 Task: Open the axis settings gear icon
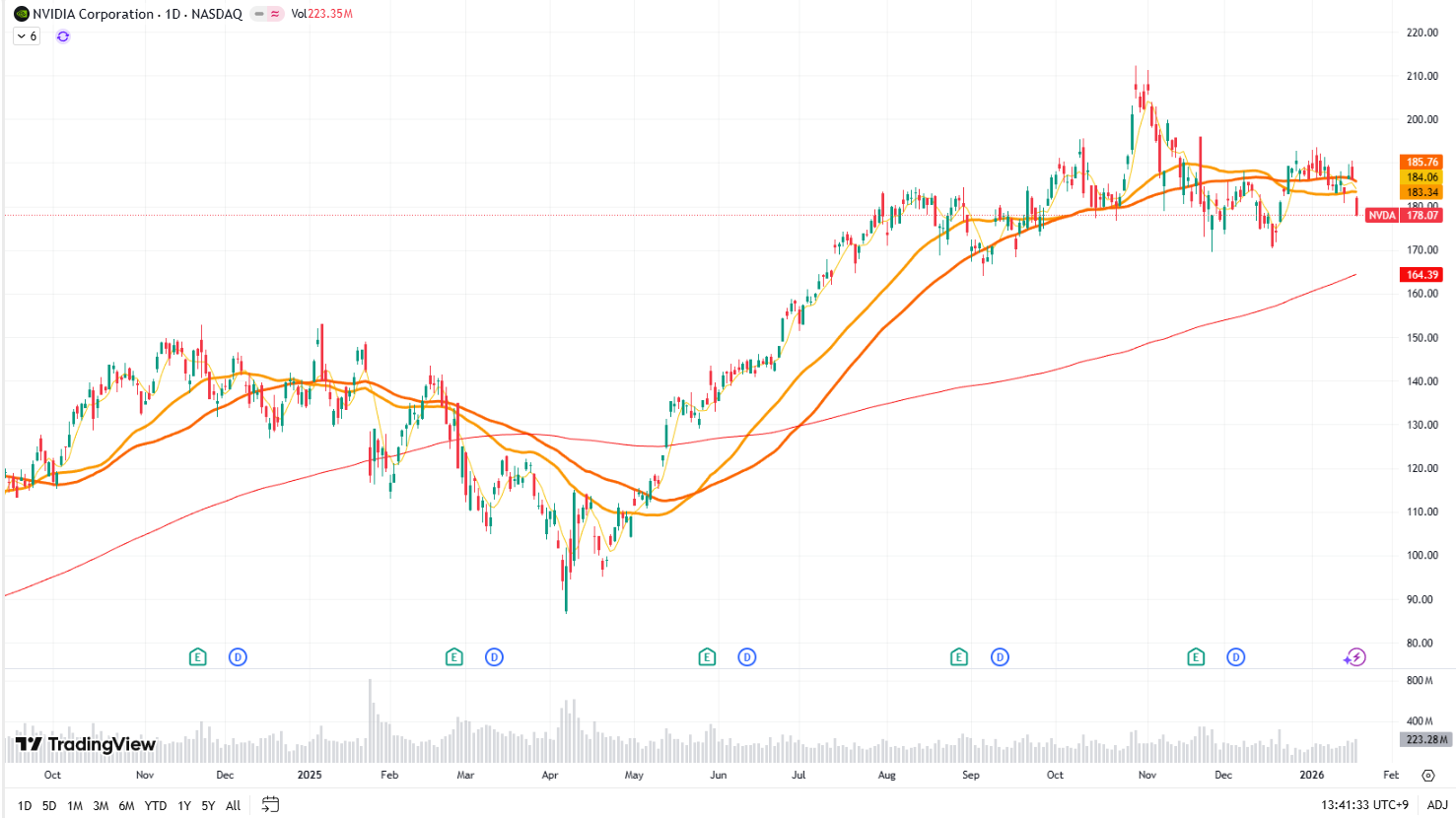click(1428, 776)
